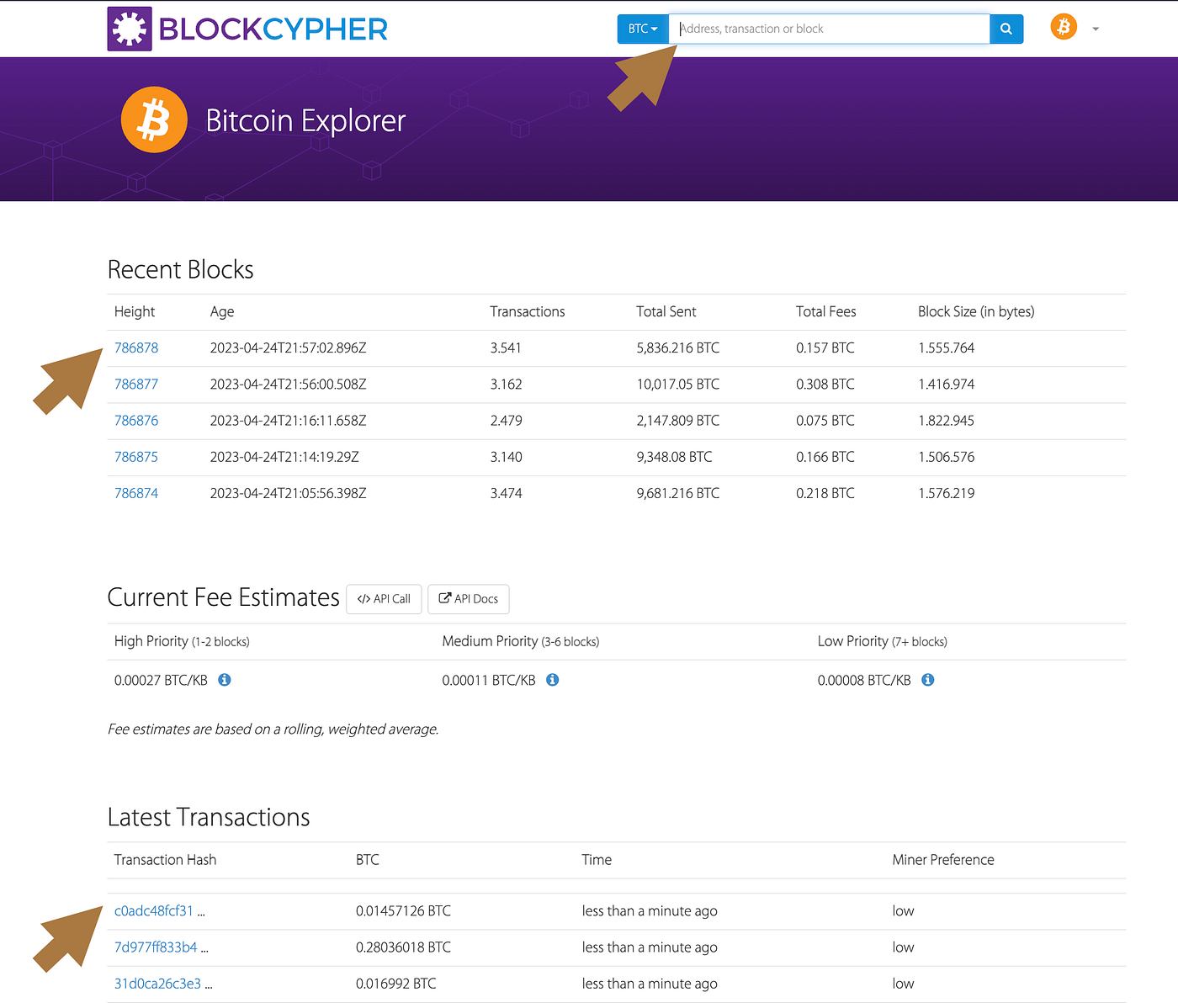Select the age 2023-04-24T21:05:56.398Z

pos(289,493)
